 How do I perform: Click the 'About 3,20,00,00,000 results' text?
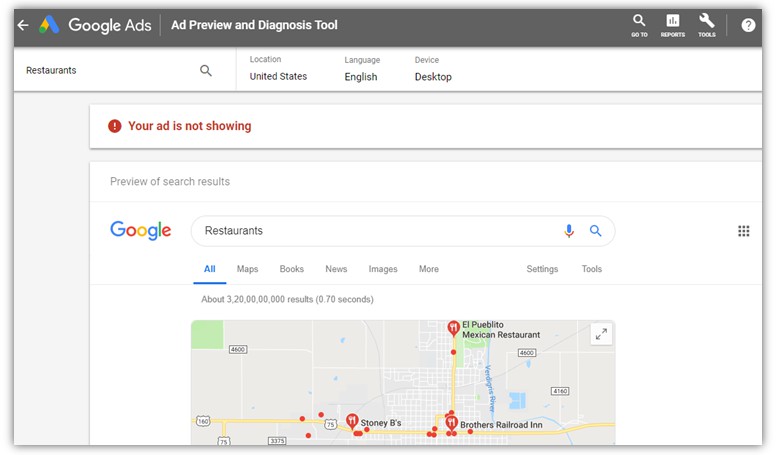click(x=287, y=299)
